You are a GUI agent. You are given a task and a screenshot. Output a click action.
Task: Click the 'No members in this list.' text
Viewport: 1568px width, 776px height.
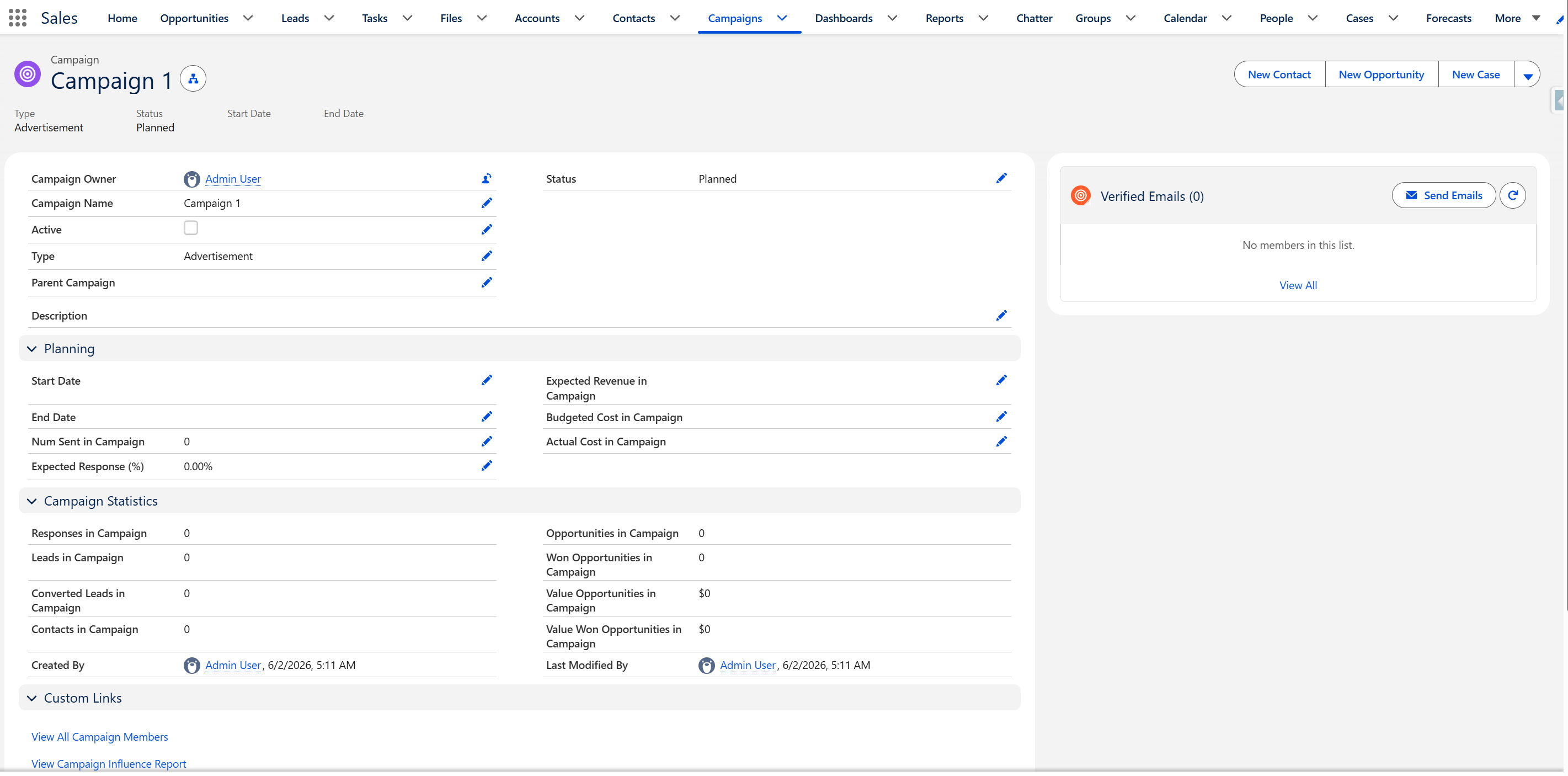coord(1298,246)
